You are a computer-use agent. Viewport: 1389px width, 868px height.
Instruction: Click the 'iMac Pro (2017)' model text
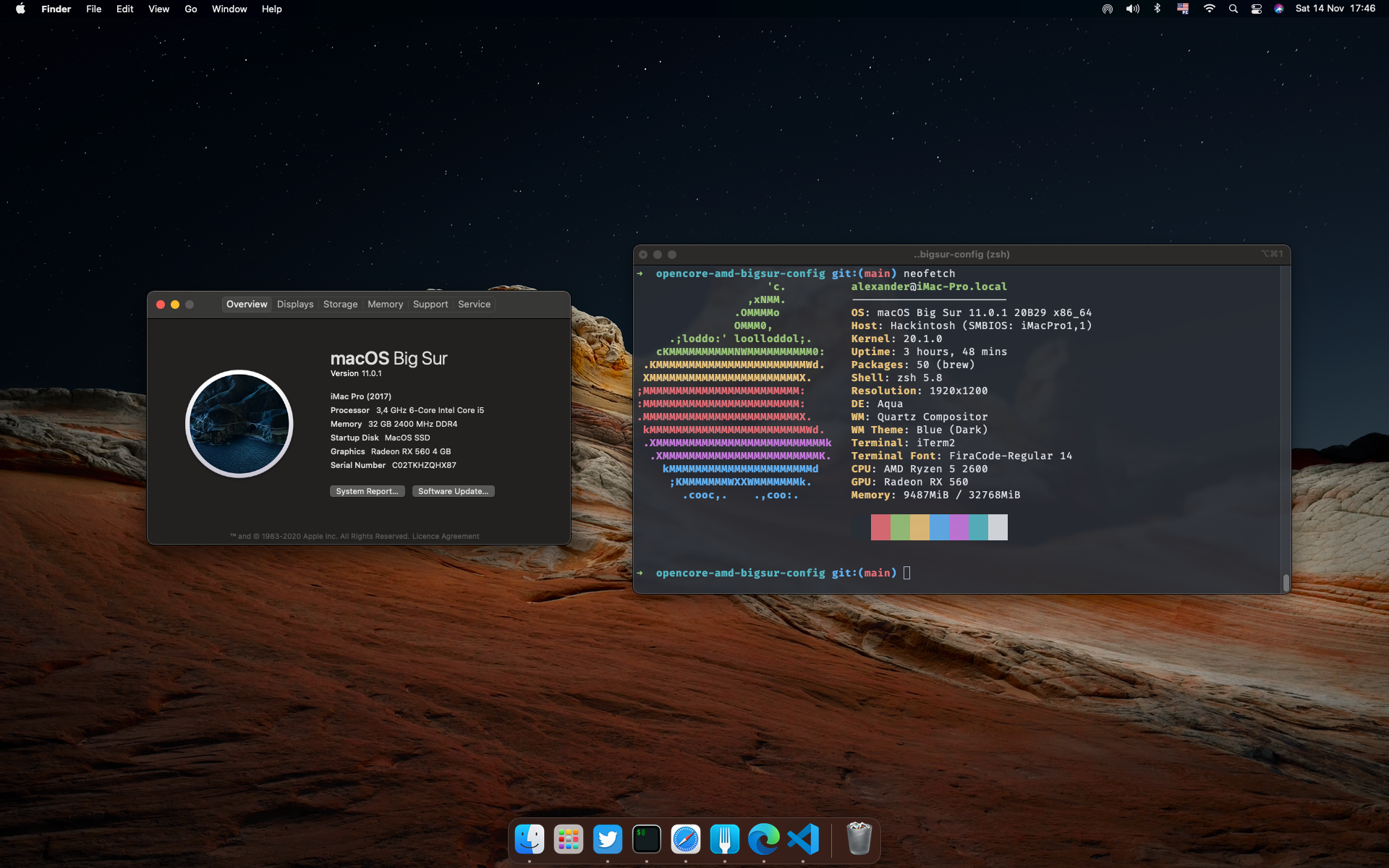361,396
